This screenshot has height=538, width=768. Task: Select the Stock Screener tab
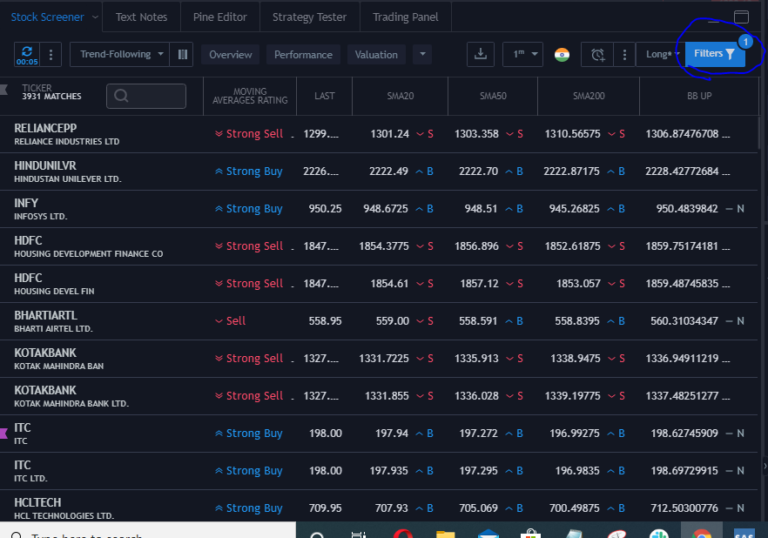coord(48,17)
